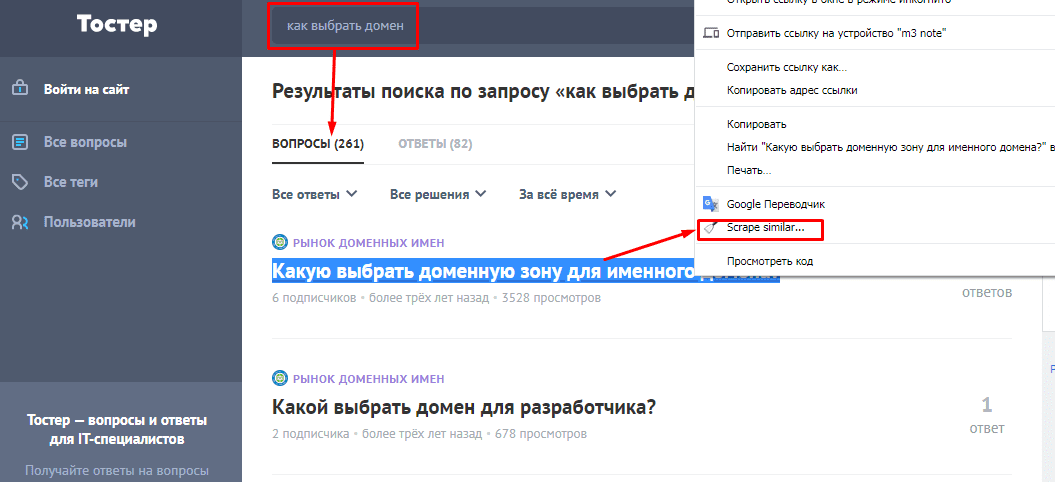This screenshot has height=482, width=1055.
Task: Open Все теги in sidebar
Action: [71, 182]
